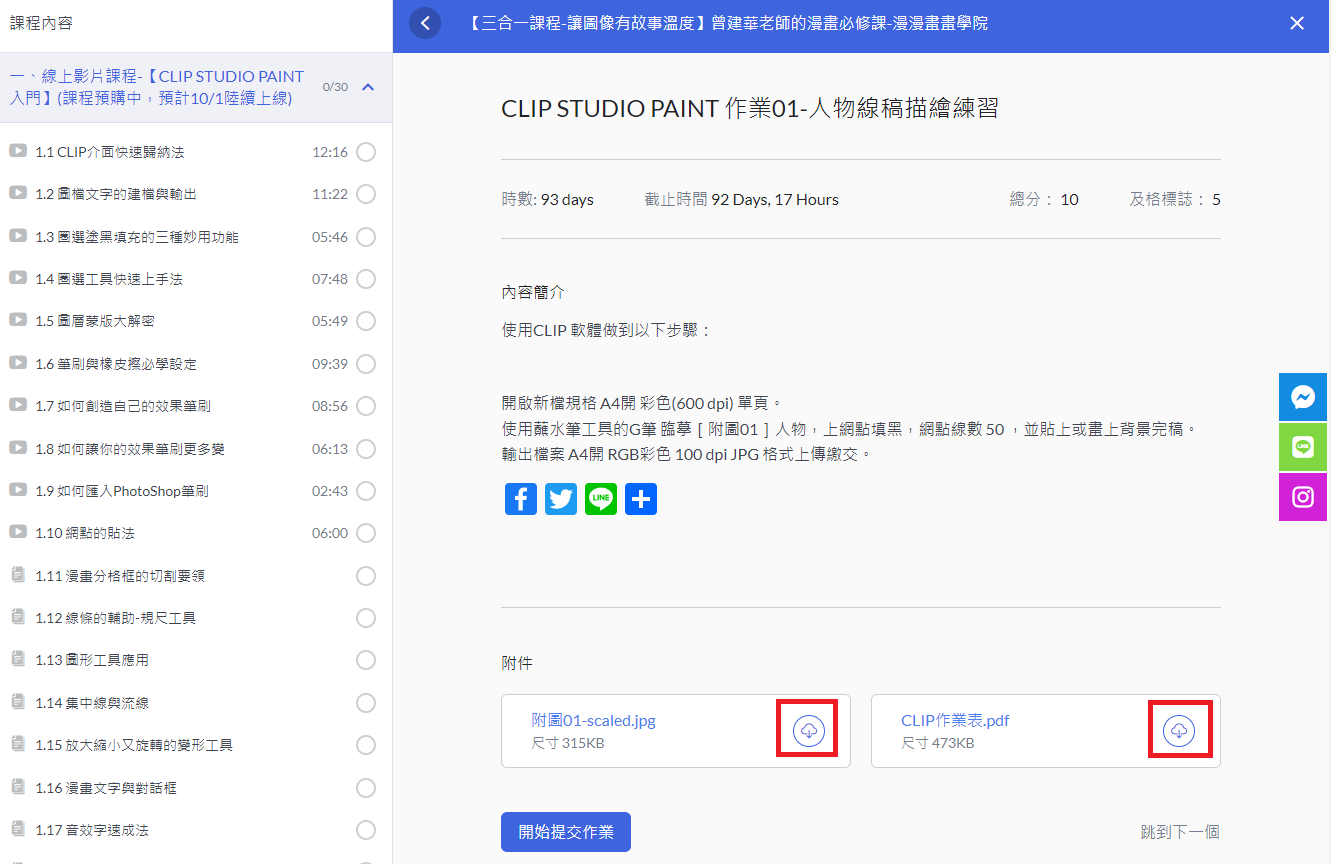This screenshot has width=1331, height=864.
Task: Toggle completion circle for lesson 1.17
Action: point(366,830)
